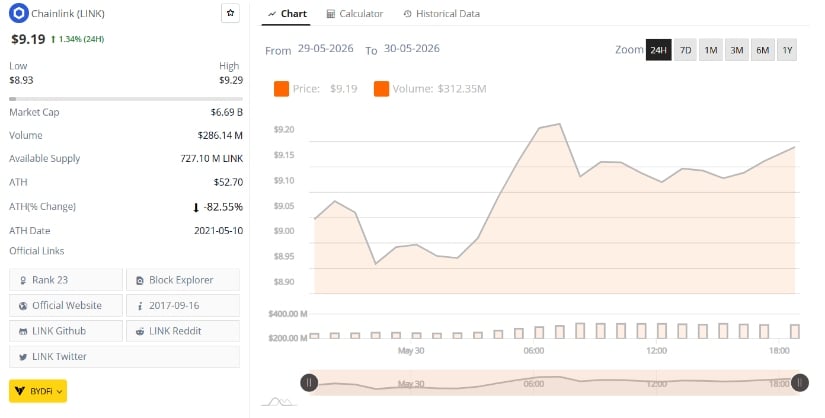This screenshot has height=418, width=825.
Task: Select the 1Y zoom range
Action: click(x=787, y=50)
